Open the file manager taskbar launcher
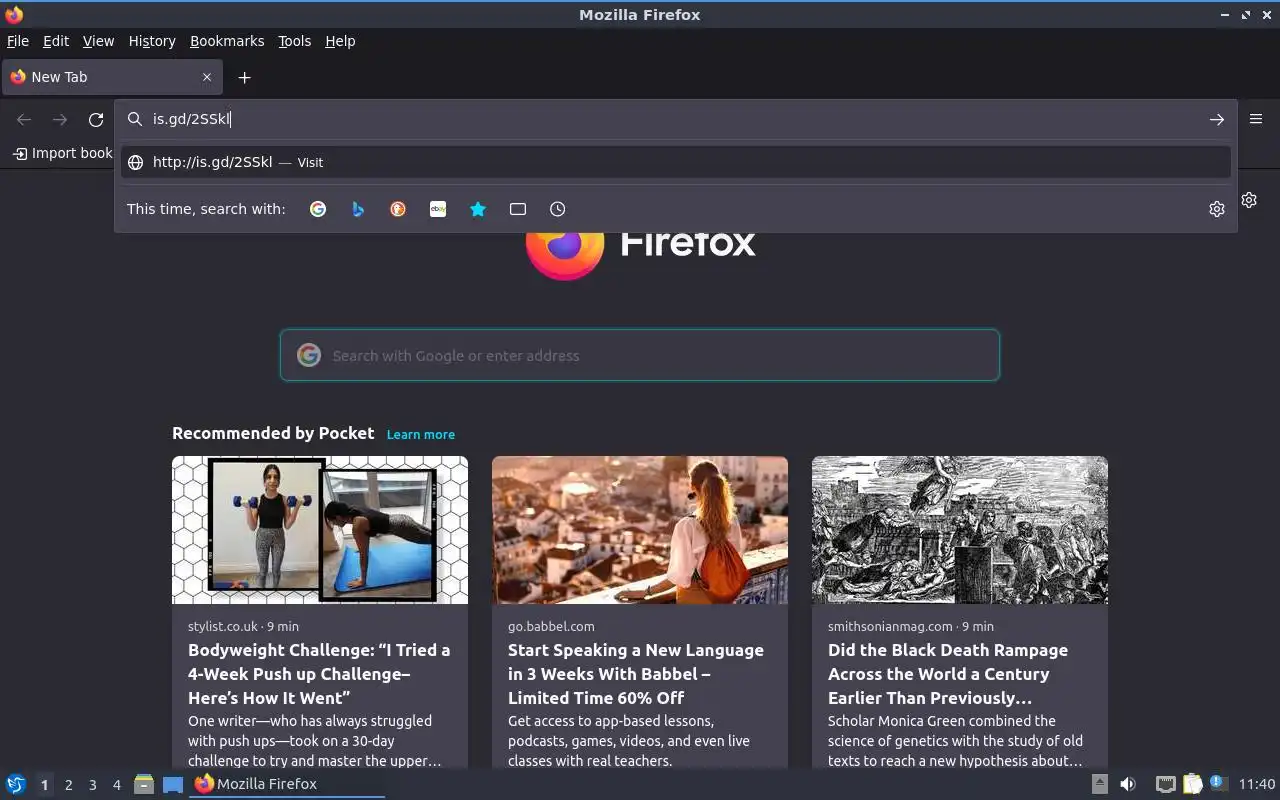Image resolution: width=1280 pixels, height=800 pixels. coord(144,784)
